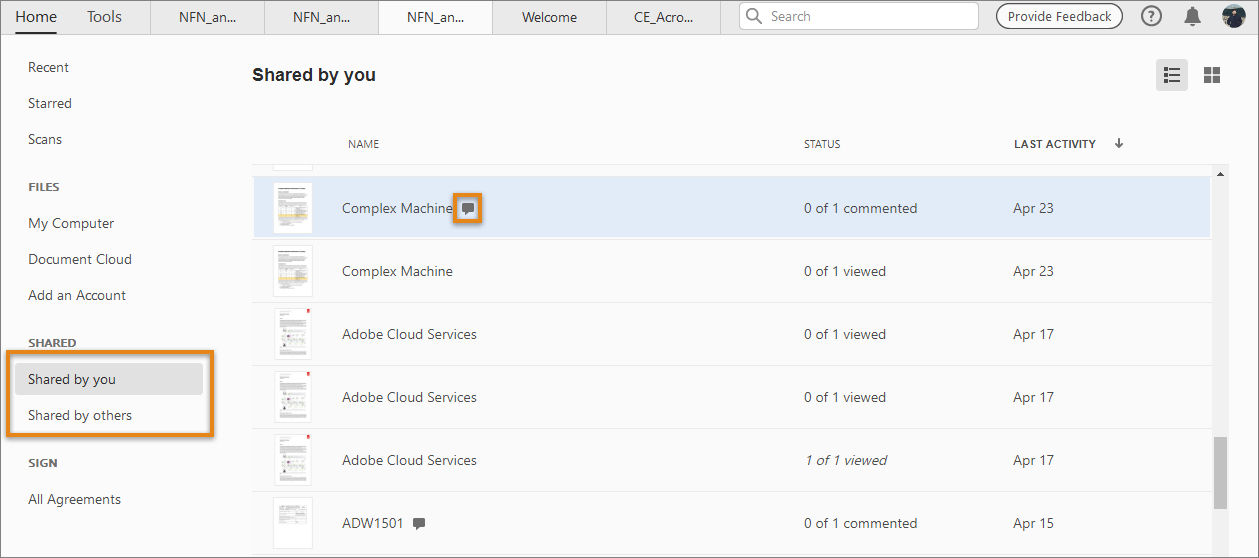
Task: Sort by the Last Activity arrow
Action: (x=1119, y=143)
